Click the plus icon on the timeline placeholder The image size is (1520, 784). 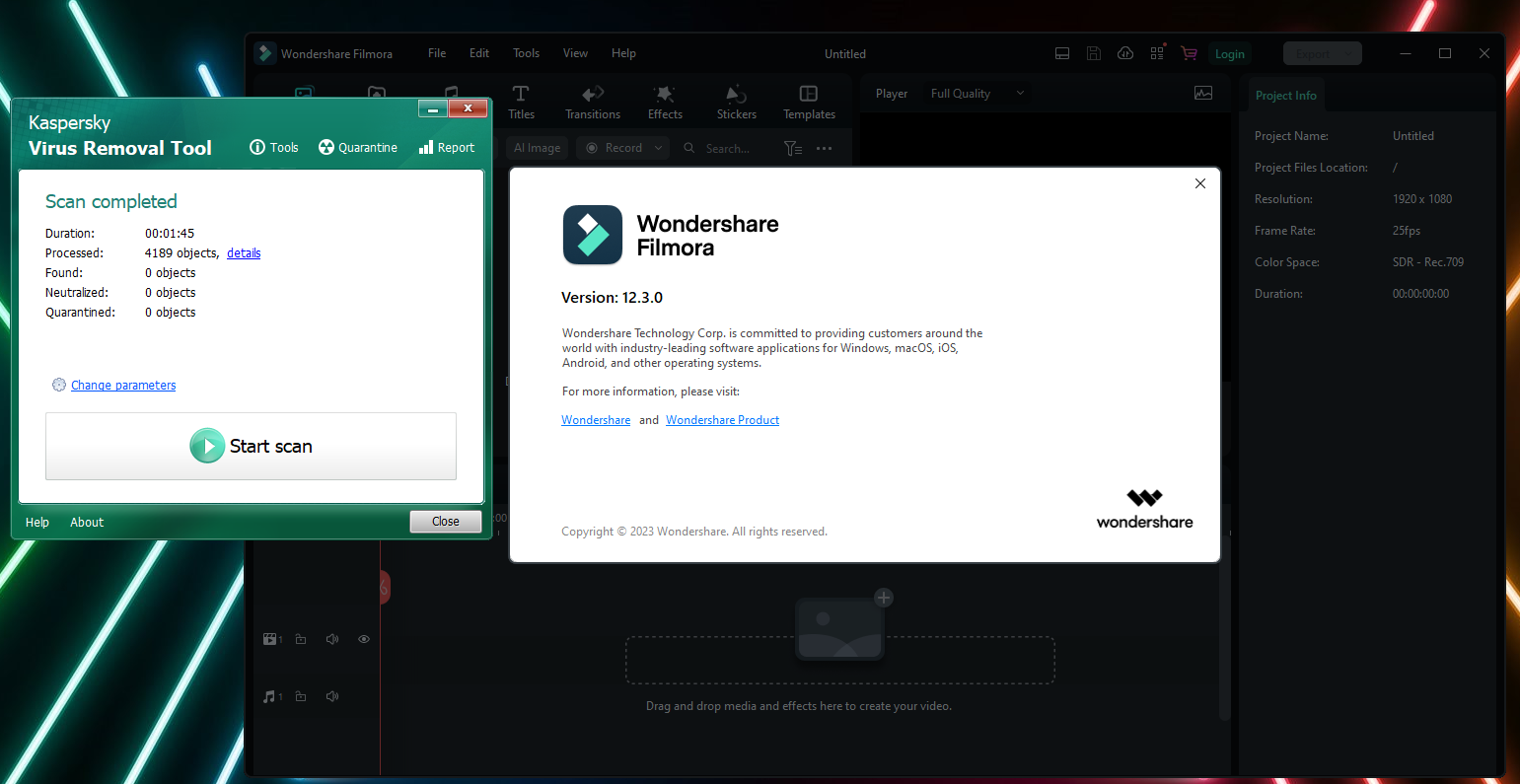coord(884,598)
